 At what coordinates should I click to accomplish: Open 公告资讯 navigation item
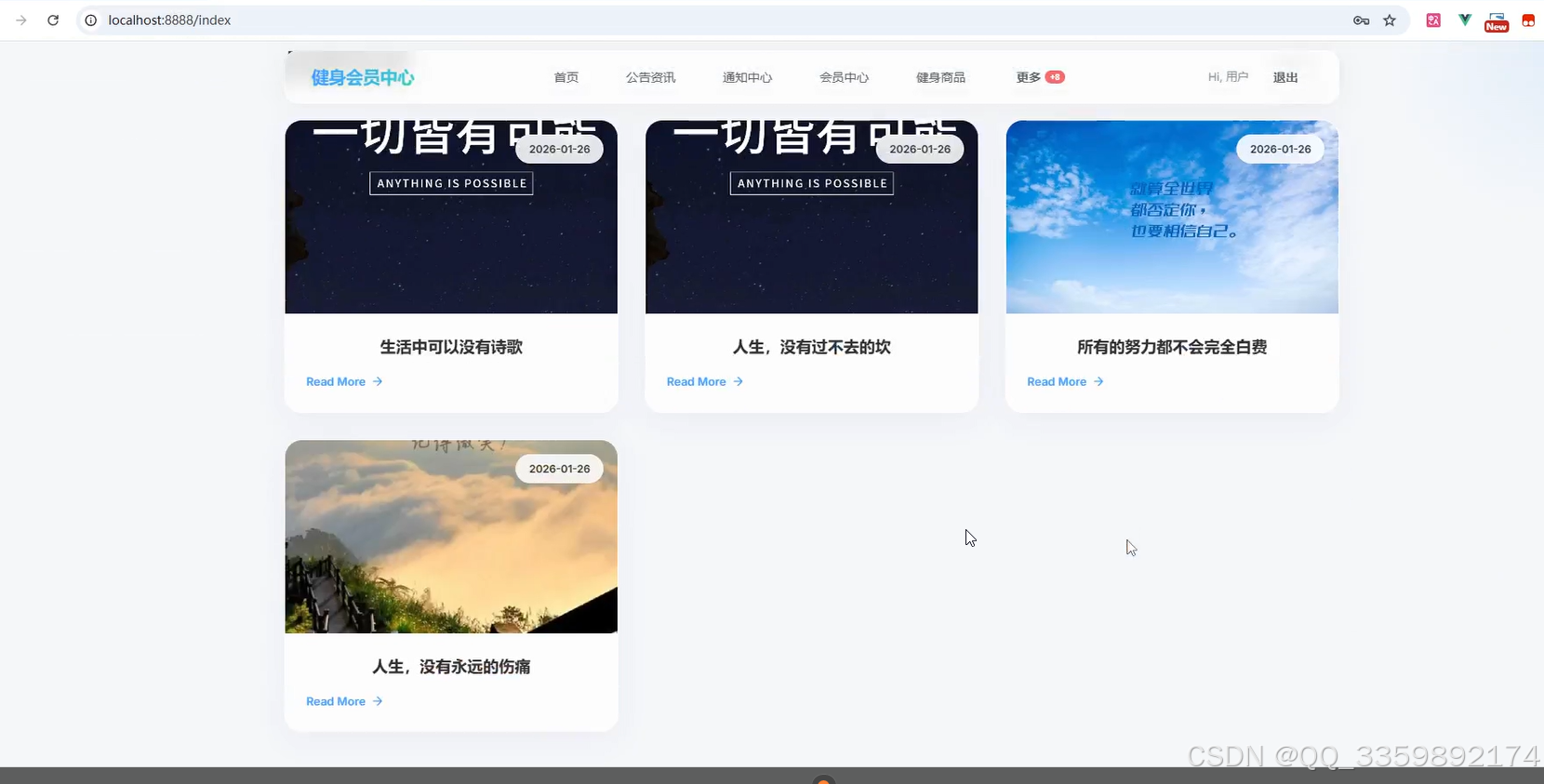tap(651, 77)
